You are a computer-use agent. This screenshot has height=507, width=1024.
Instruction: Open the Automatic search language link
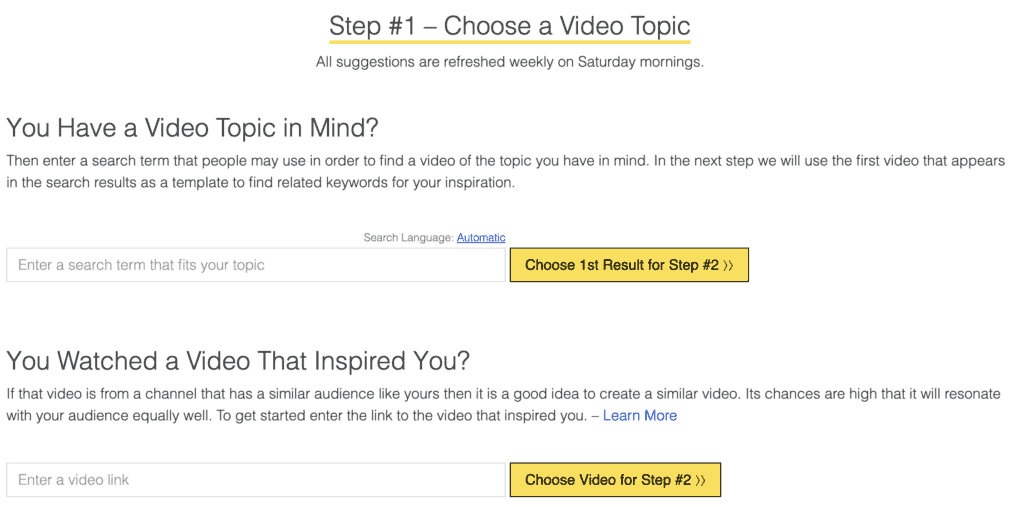click(x=481, y=238)
